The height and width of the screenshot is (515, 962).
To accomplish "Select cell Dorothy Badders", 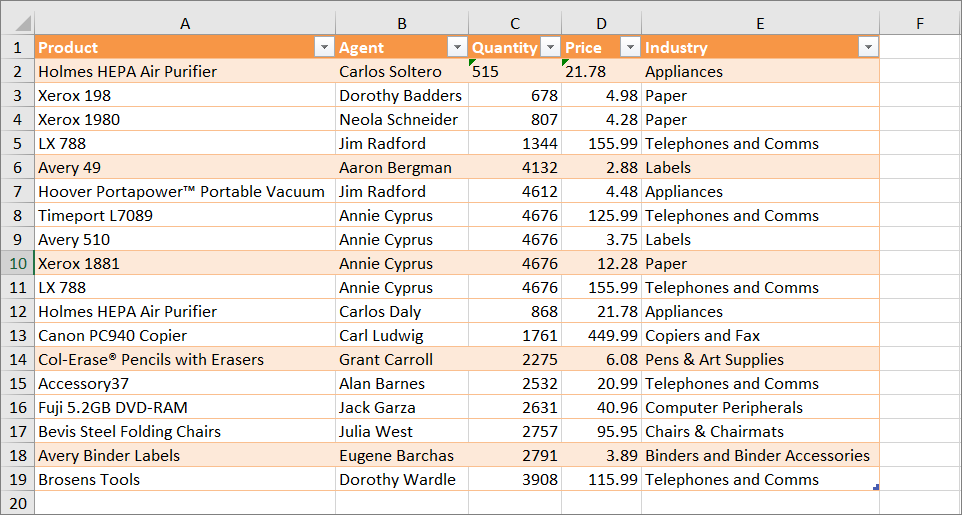I will (x=402, y=95).
